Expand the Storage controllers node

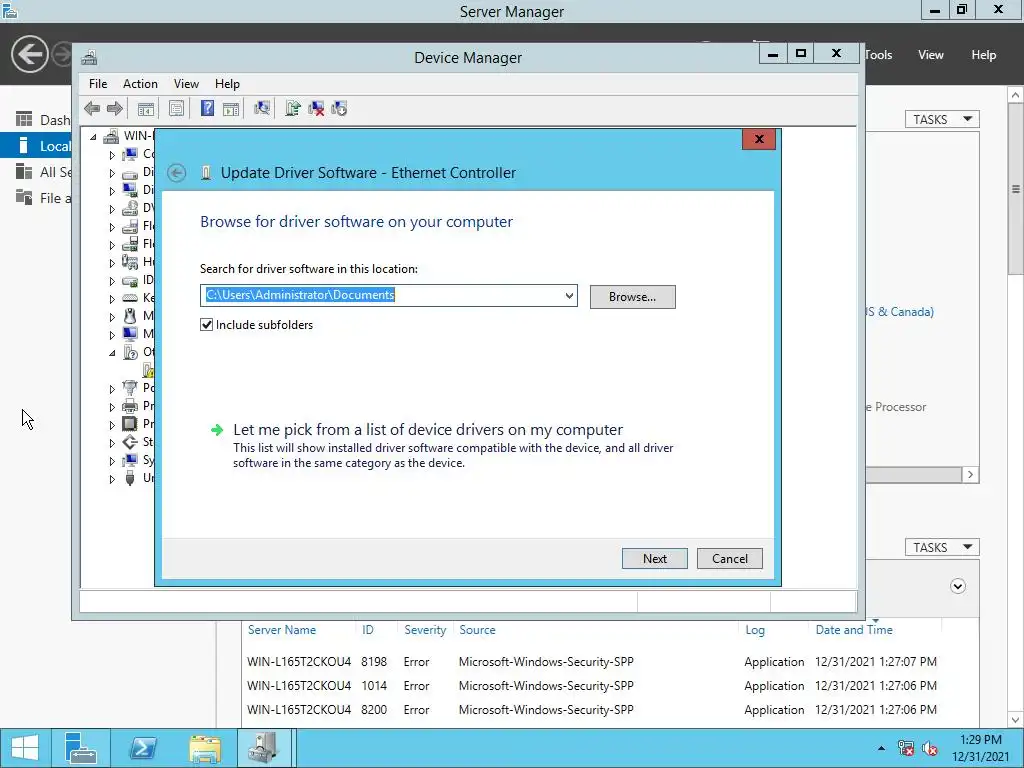pos(112,443)
